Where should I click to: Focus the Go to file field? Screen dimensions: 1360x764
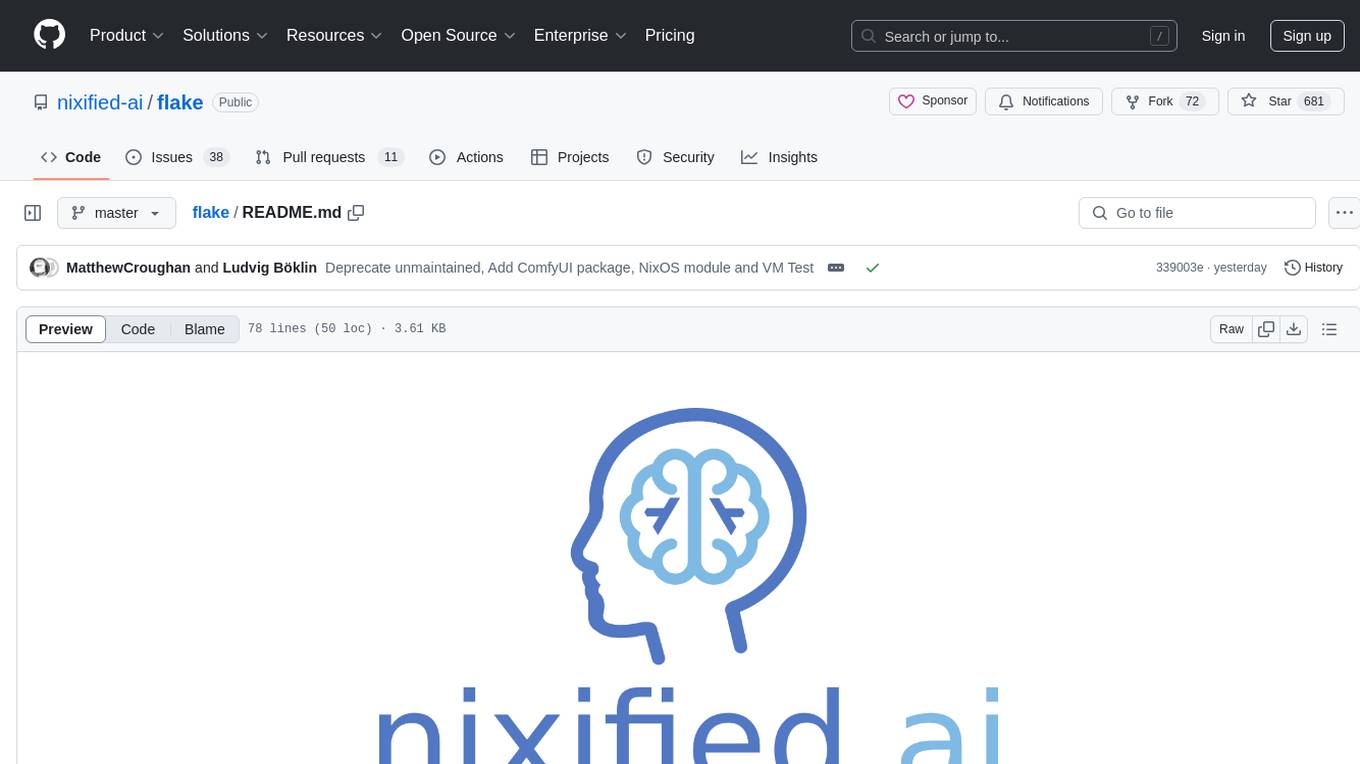pyautogui.click(x=1197, y=213)
